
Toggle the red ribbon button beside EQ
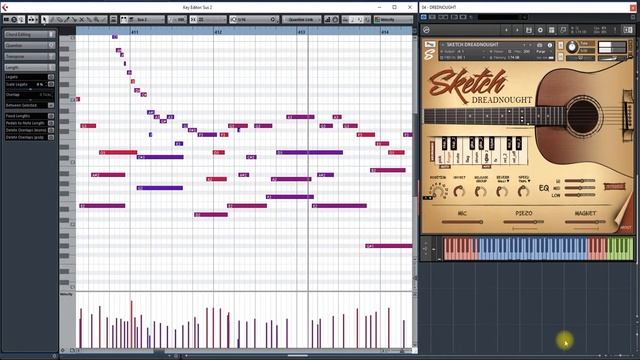coord(614,187)
